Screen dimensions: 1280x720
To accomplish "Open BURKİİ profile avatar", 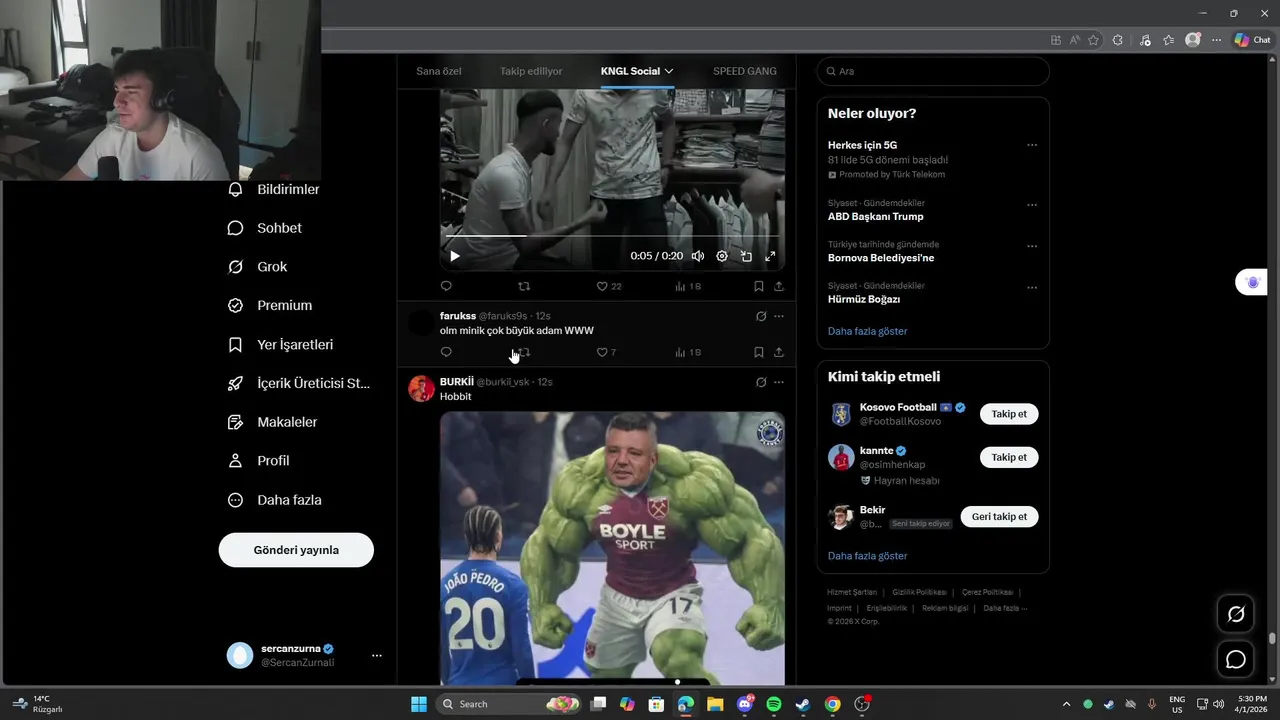I will pos(421,388).
